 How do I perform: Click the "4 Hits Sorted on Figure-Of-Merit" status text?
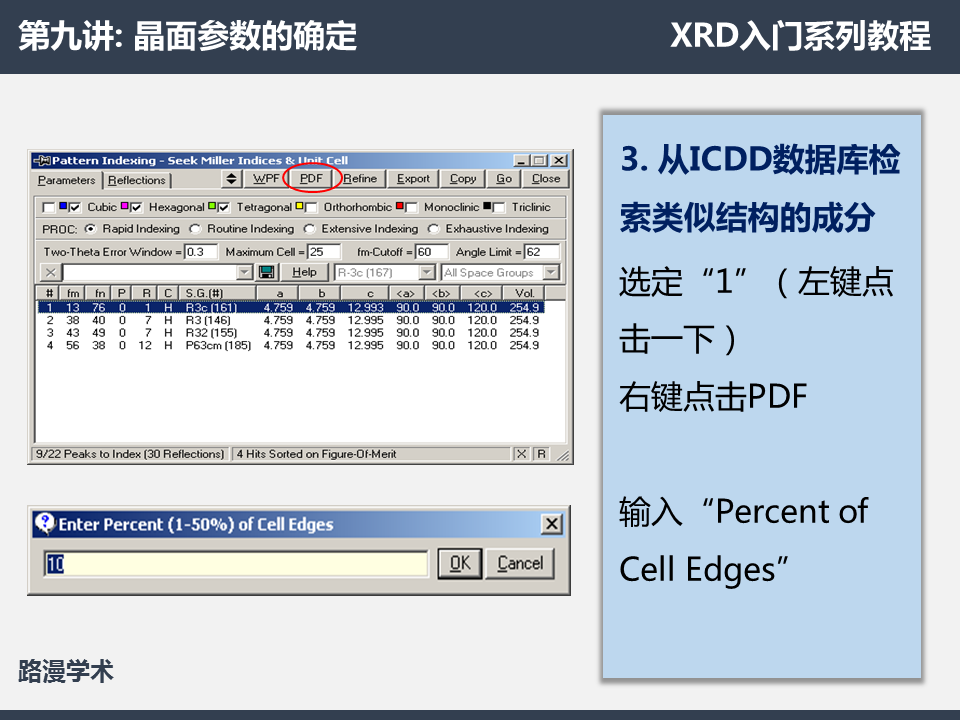pos(317,454)
